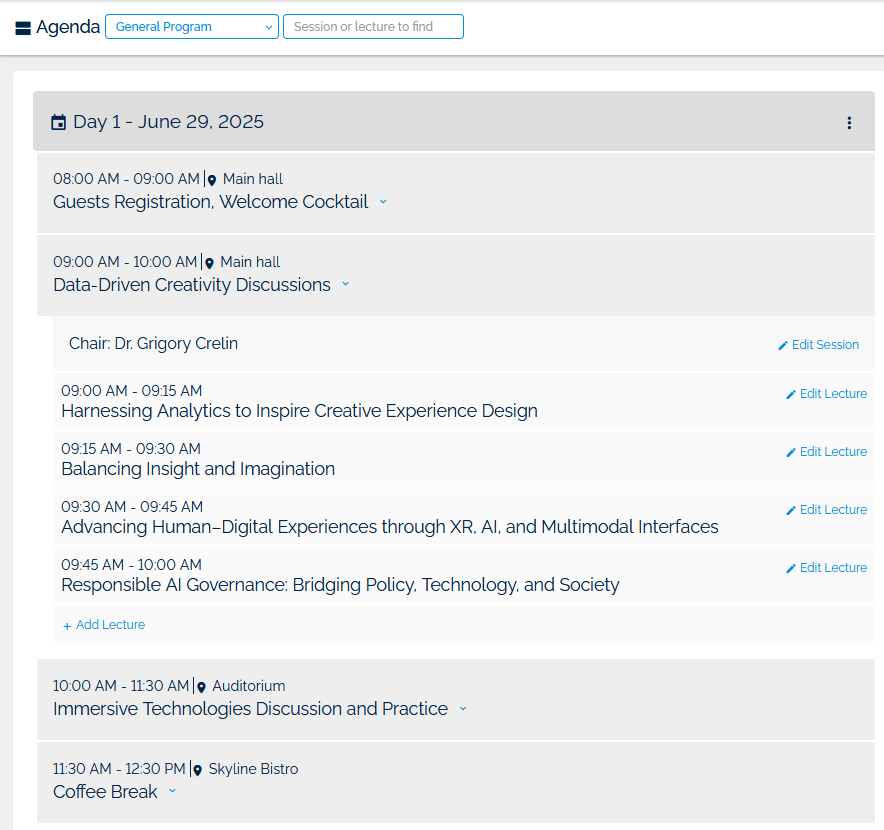884x830 pixels.
Task: Open the General Program dropdown
Action: point(191,27)
